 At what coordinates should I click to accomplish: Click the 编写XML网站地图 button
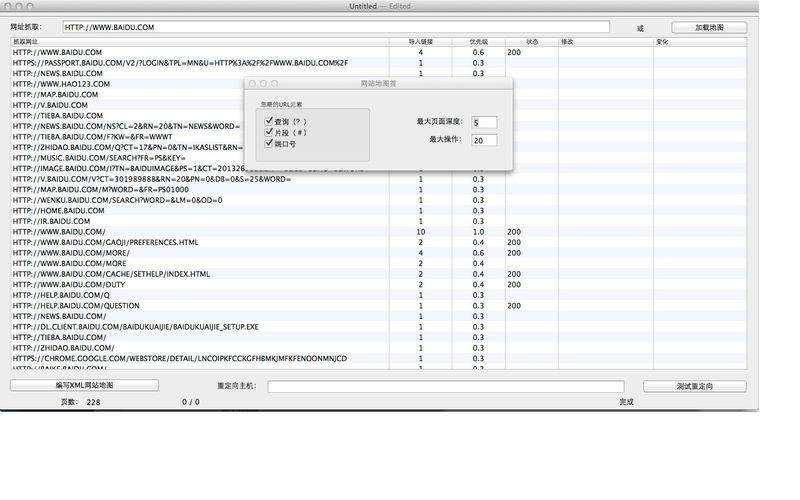(84, 385)
